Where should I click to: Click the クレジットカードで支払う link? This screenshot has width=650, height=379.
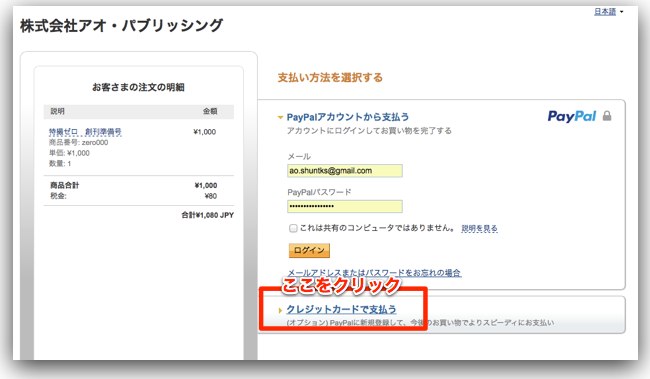point(341,309)
